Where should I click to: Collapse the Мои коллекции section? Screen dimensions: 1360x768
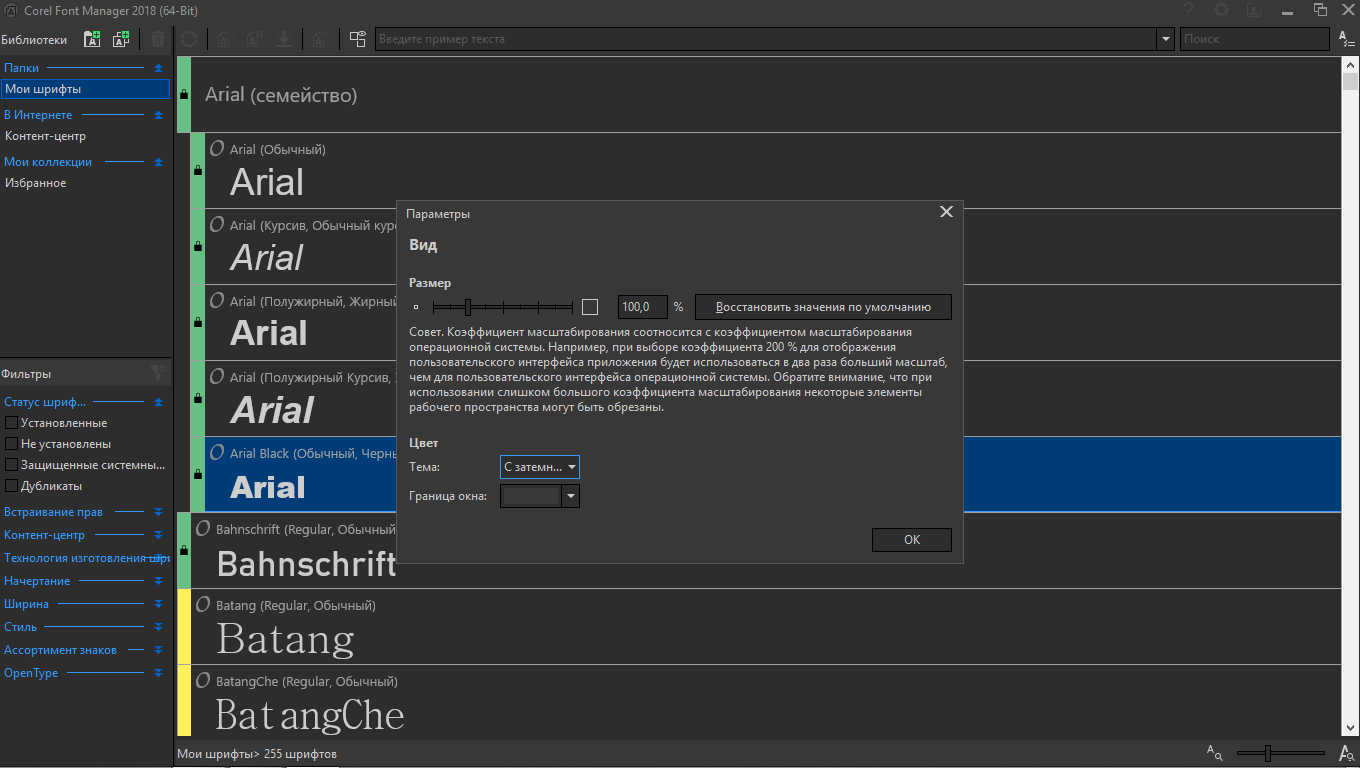[158, 162]
